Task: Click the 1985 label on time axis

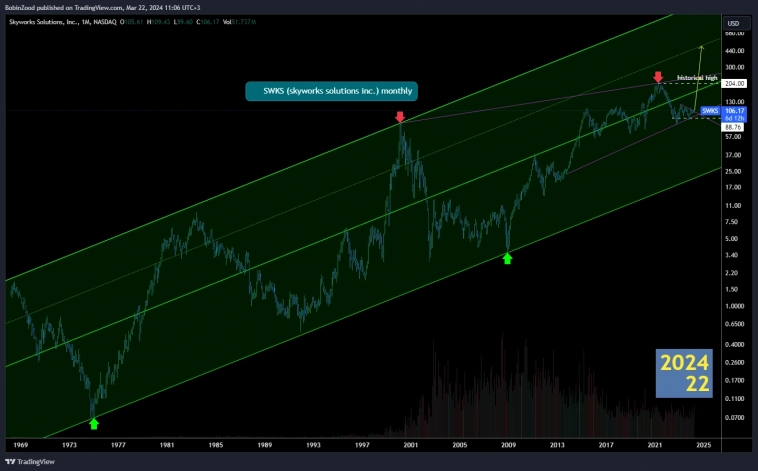Action: (216, 445)
